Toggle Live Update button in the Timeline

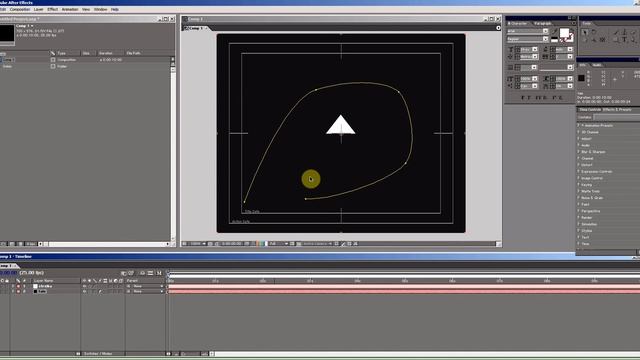pyautogui.click(x=124, y=273)
